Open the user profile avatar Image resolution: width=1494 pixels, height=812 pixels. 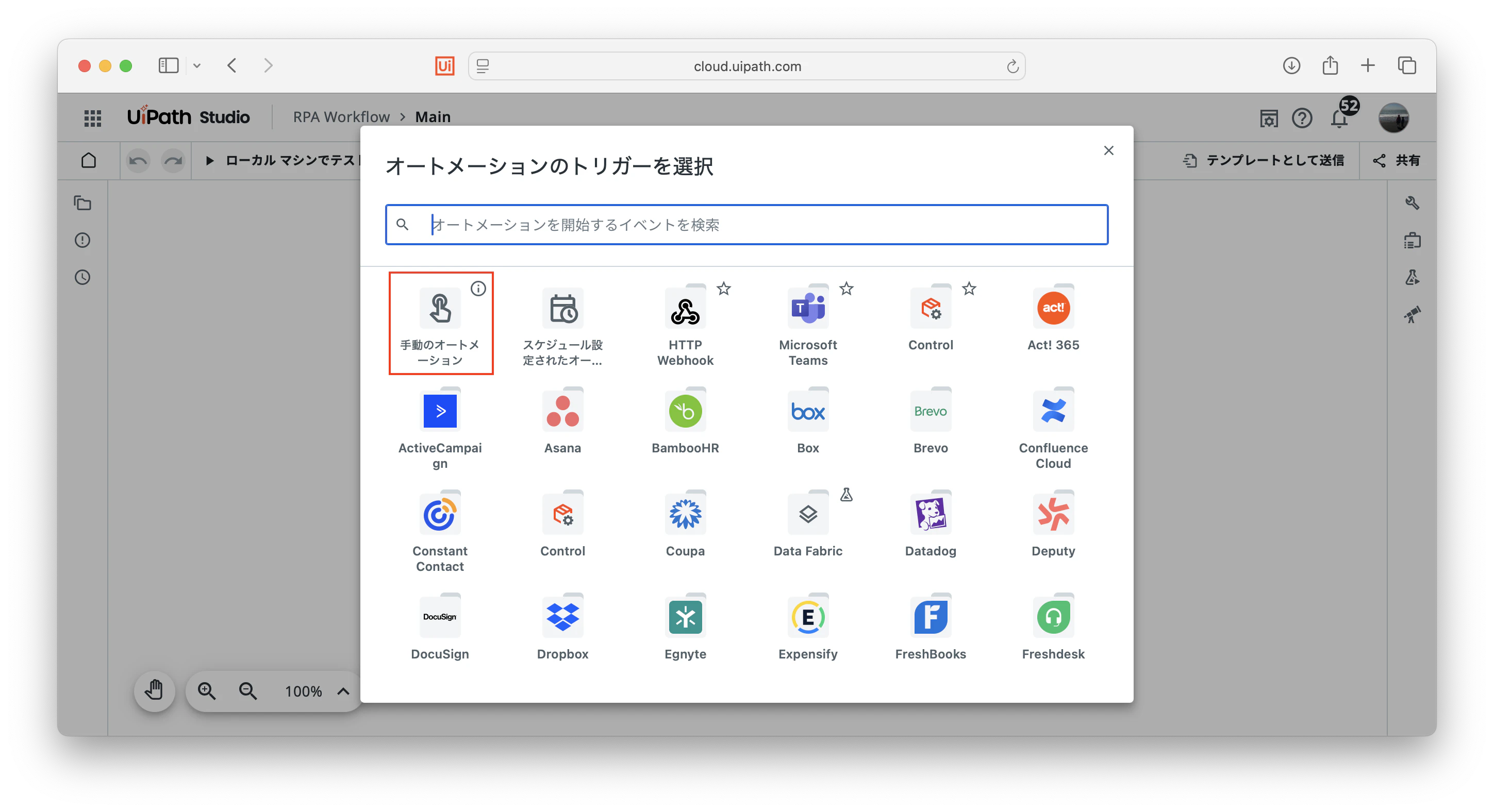pyautogui.click(x=1393, y=117)
